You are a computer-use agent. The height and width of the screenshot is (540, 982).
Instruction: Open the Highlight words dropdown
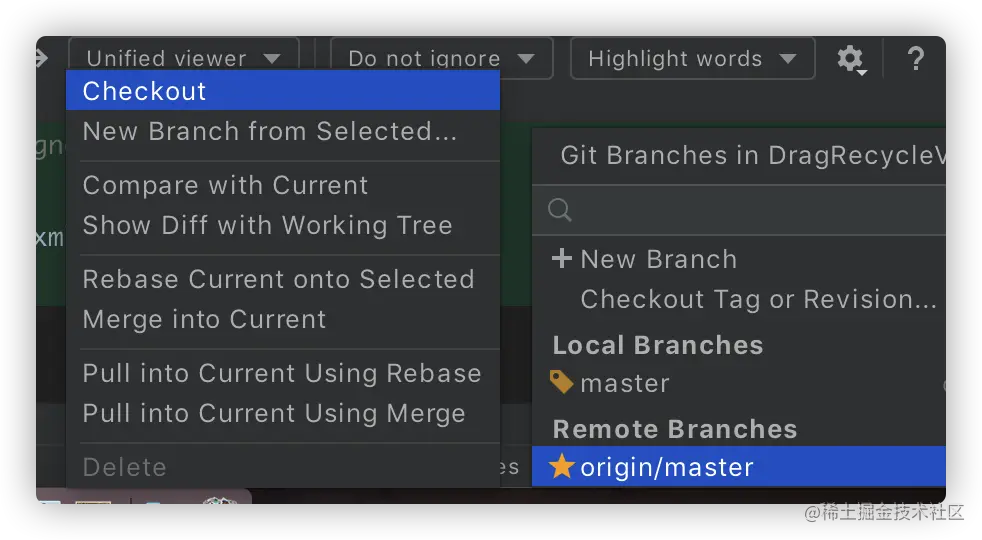click(693, 58)
